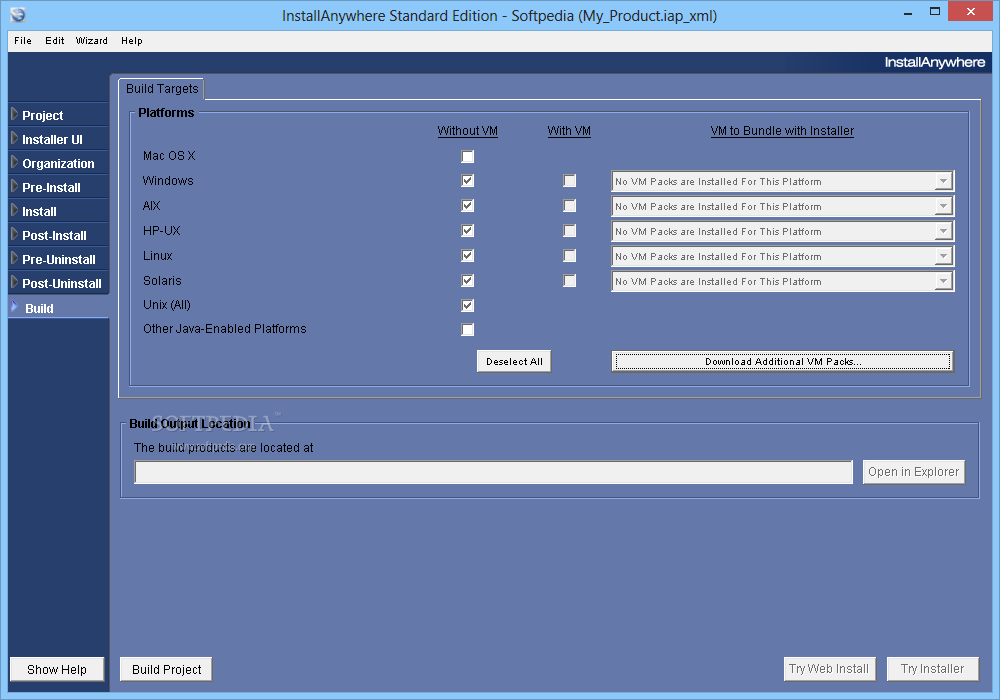Select the Build Targets tab
Screen dimensions: 1000x700
click(162, 89)
